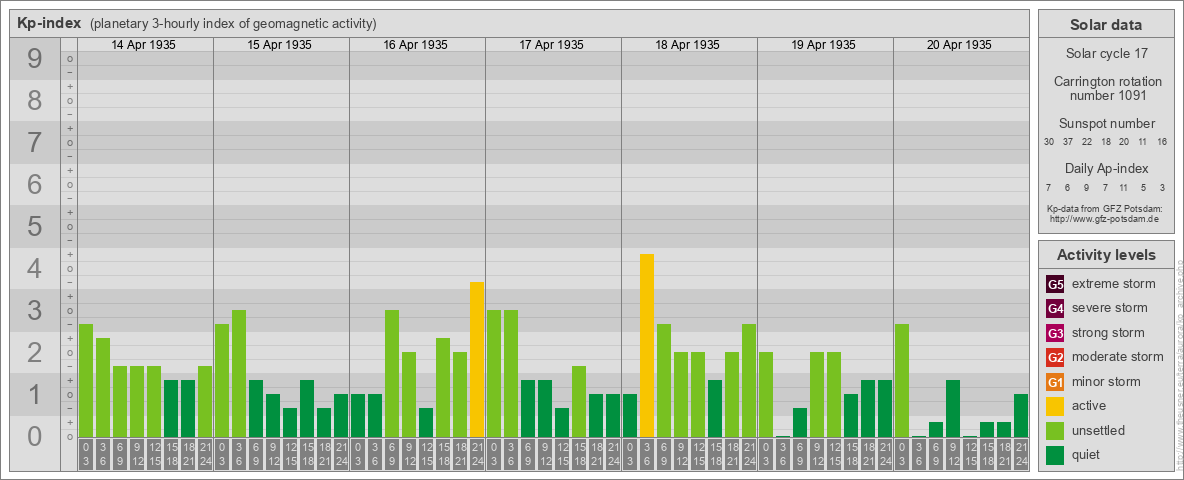Click the 3-6 hour label under 18 Apr
The height and width of the screenshot is (480, 1184).
646,454
